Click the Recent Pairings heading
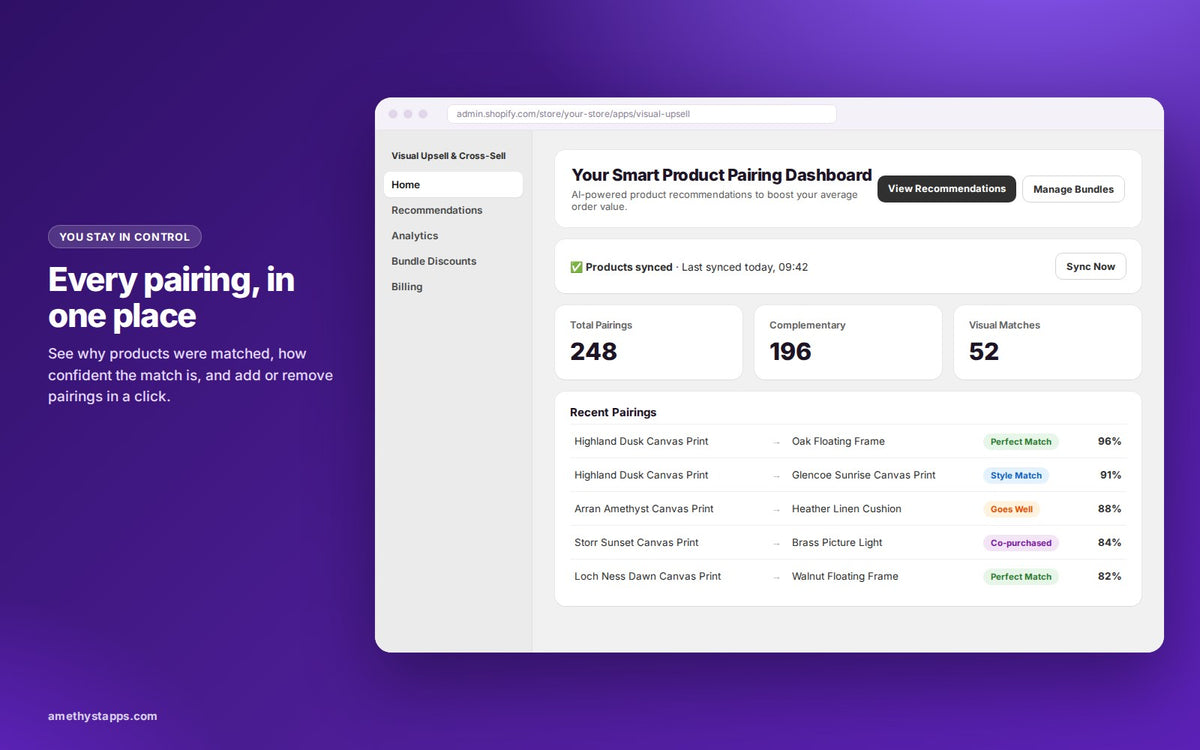 (x=613, y=412)
